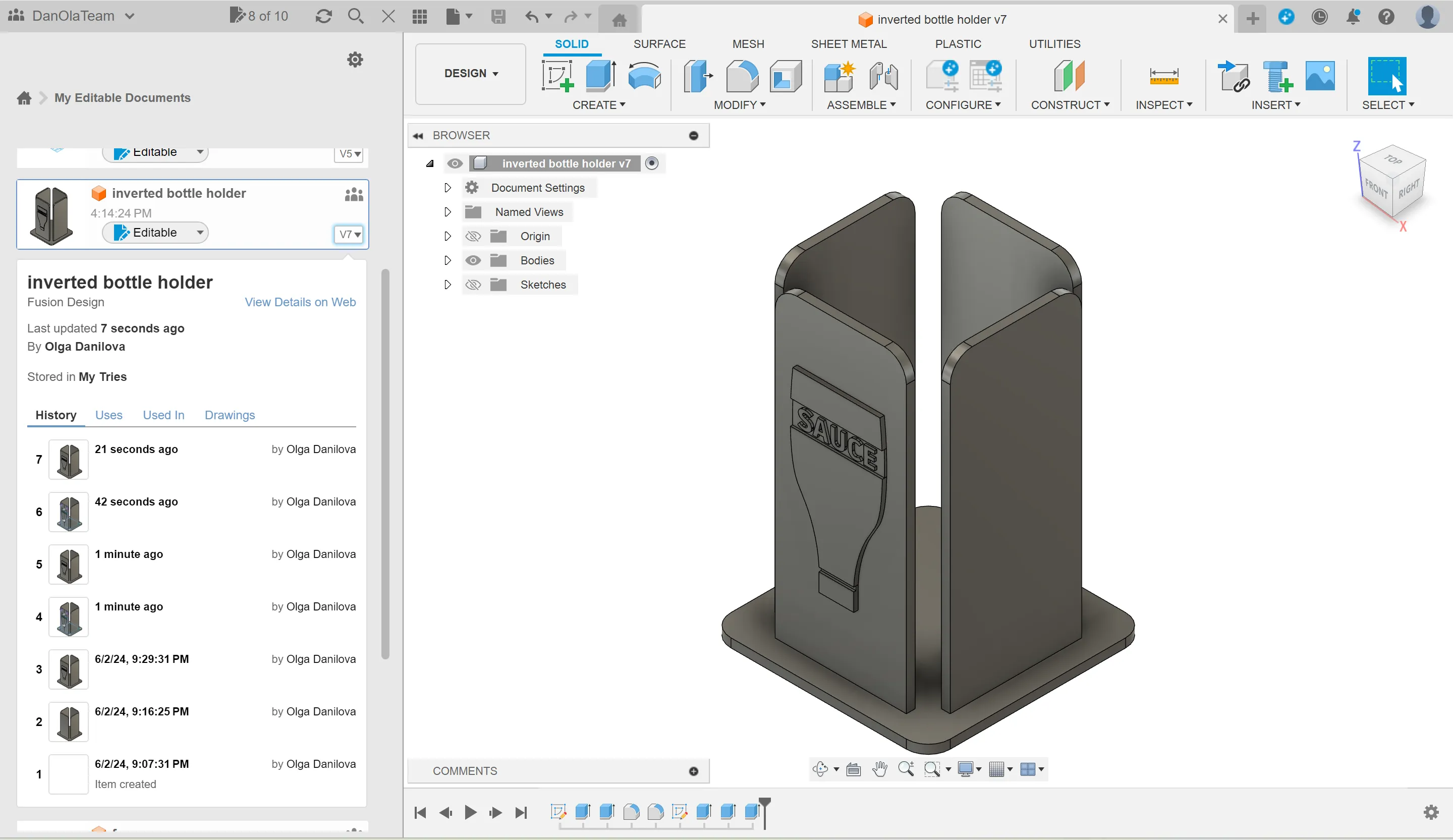Open the notifications bell
The image size is (1453, 840).
click(x=1353, y=17)
